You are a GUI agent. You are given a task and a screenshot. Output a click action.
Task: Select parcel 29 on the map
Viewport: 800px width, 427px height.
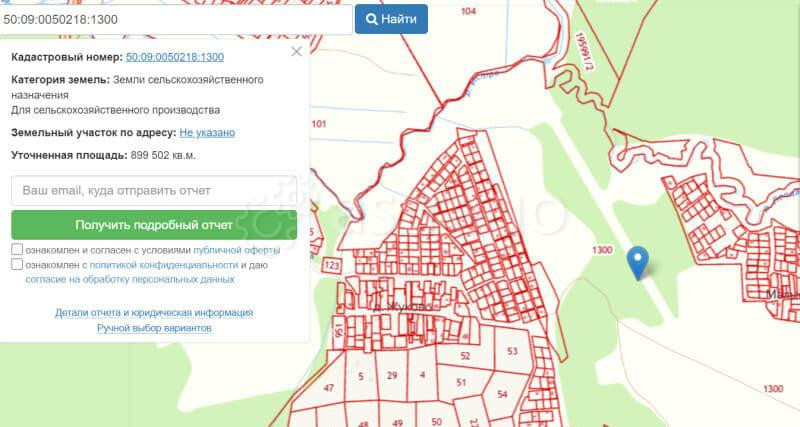[x=392, y=376]
